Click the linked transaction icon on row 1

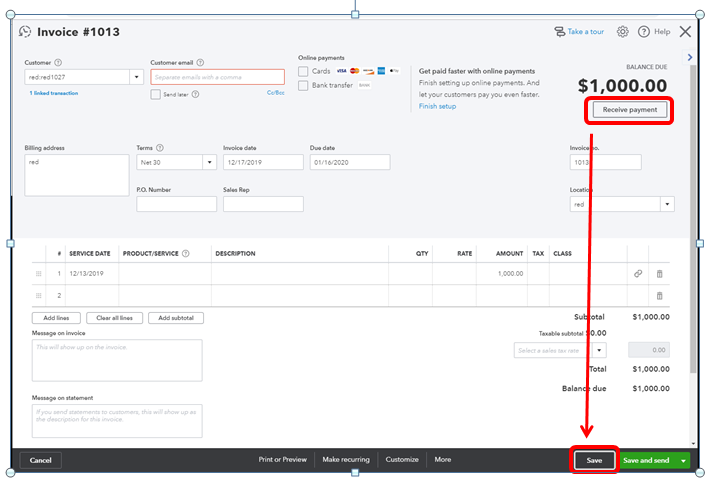coord(638,274)
